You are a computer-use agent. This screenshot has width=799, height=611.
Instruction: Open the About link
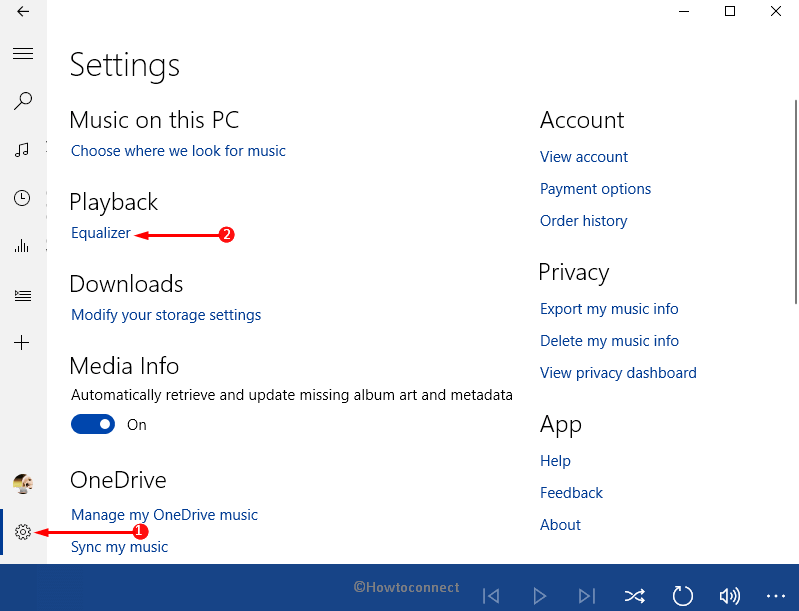coord(560,525)
